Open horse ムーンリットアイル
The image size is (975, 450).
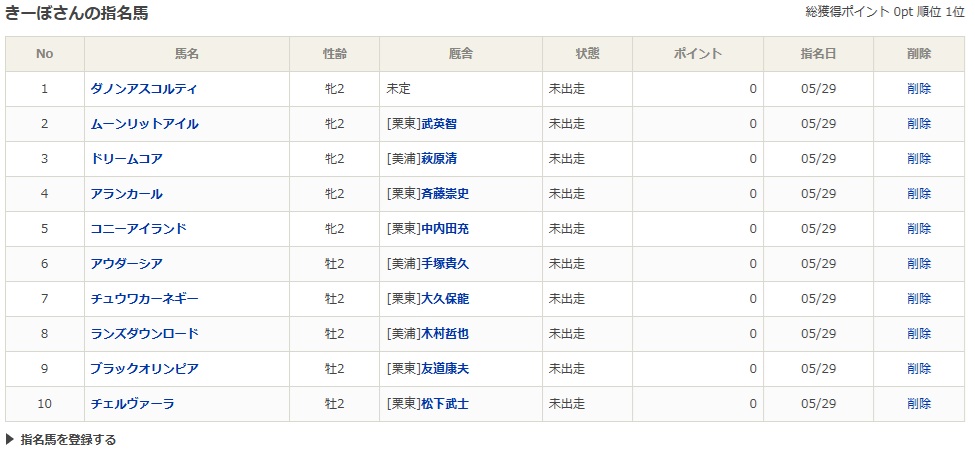(144, 124)
